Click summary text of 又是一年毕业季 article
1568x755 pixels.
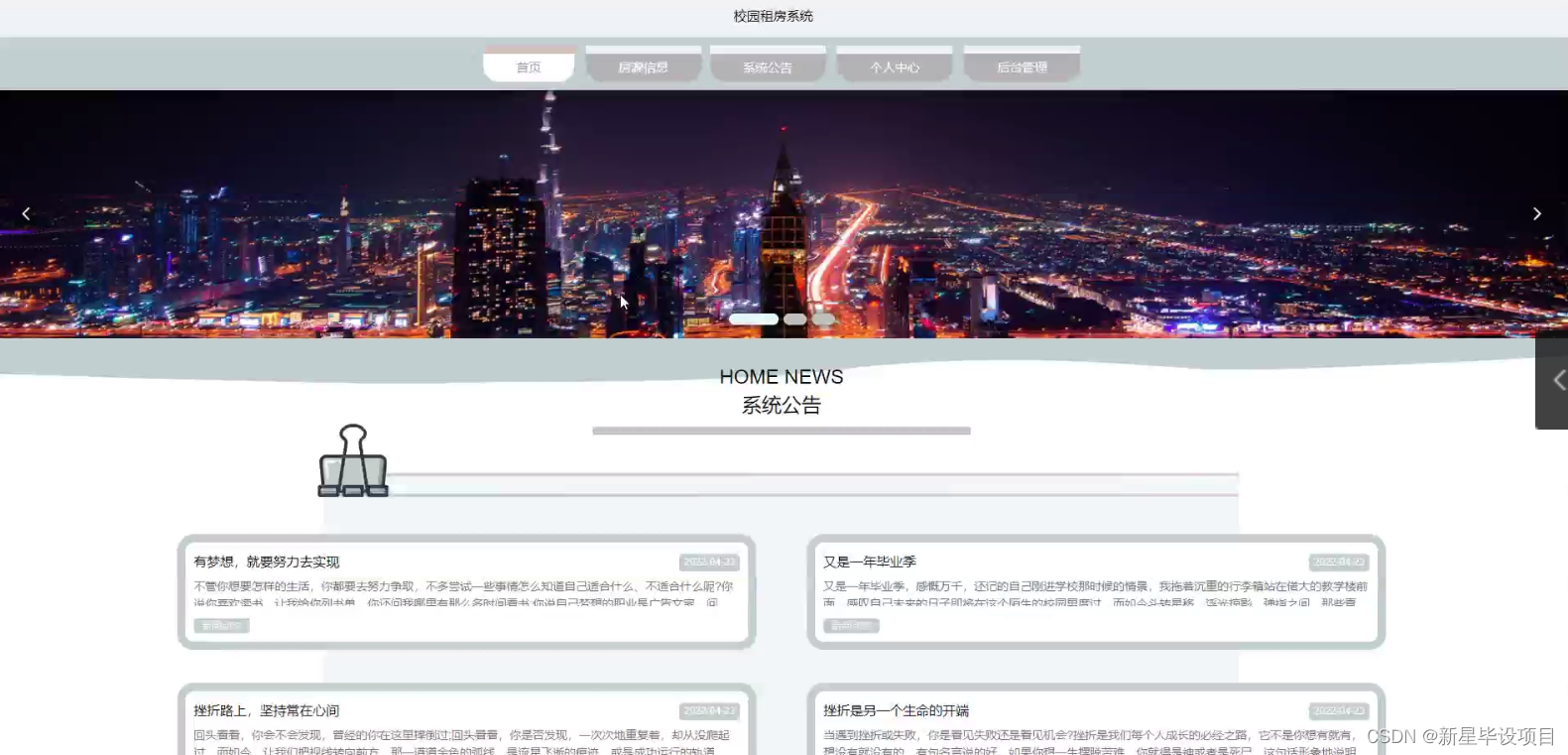point(1095,593)
